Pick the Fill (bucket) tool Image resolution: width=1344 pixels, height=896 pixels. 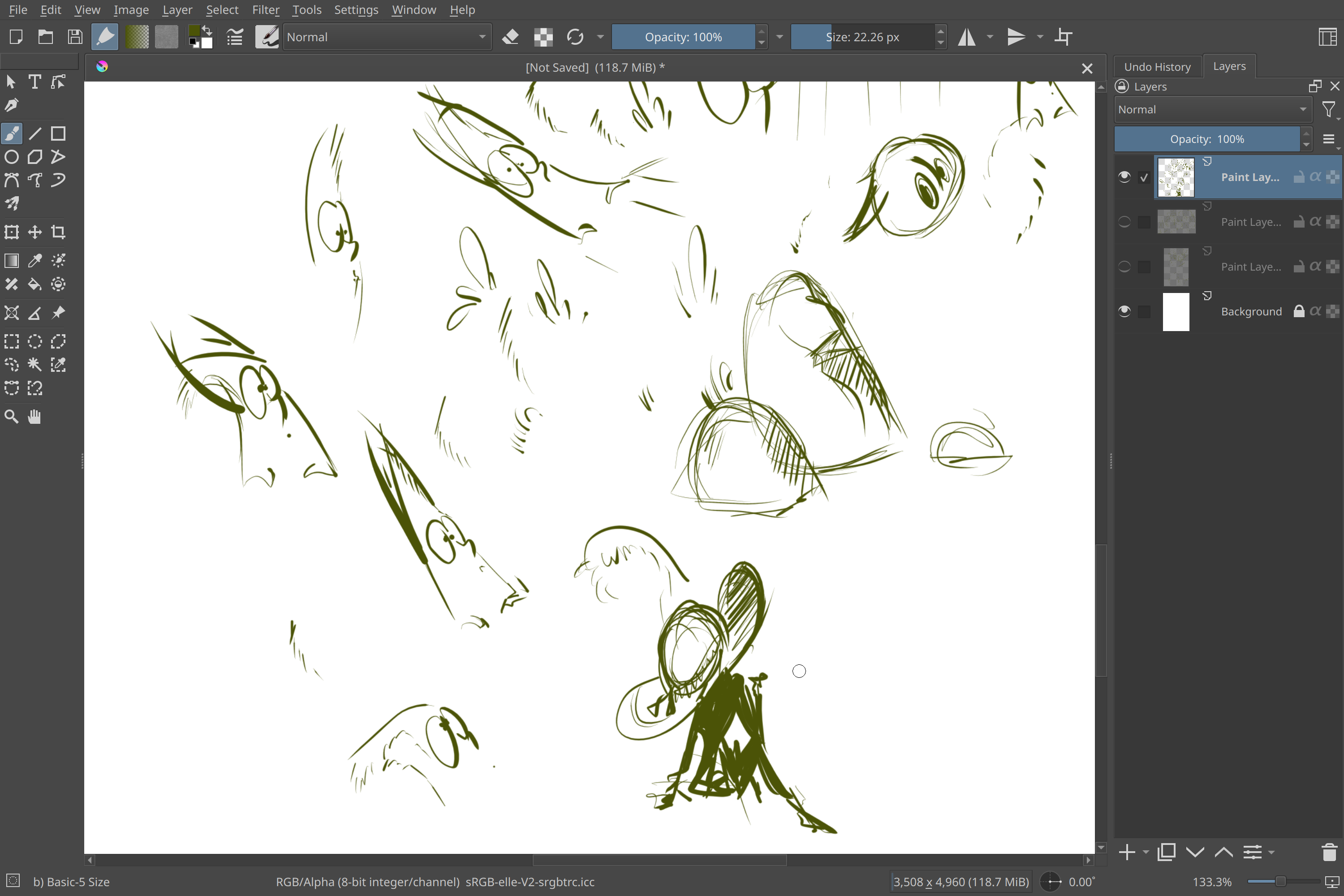pyautogui.click(x=34, y=284)
